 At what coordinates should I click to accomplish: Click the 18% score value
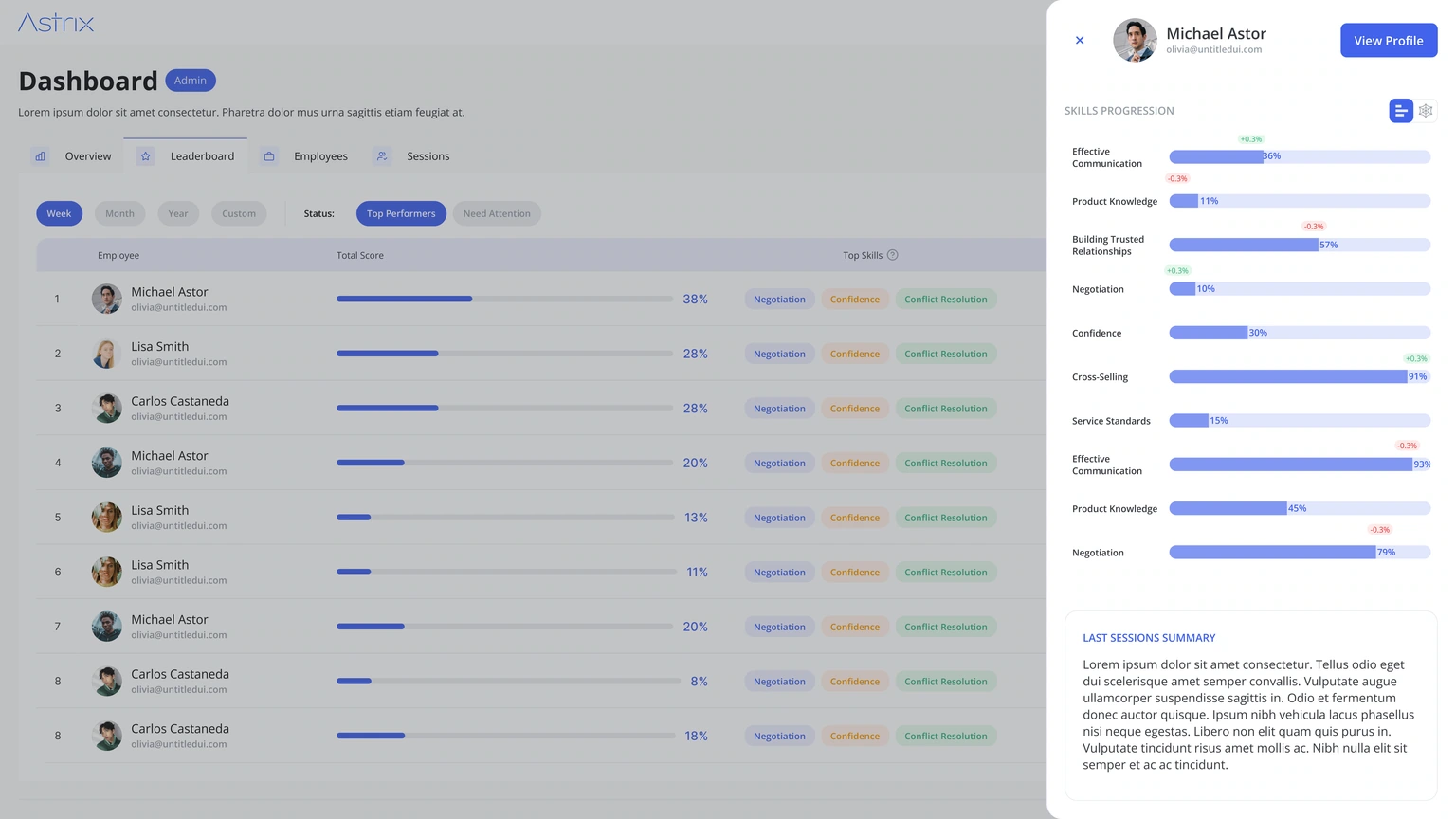point(697,736)
